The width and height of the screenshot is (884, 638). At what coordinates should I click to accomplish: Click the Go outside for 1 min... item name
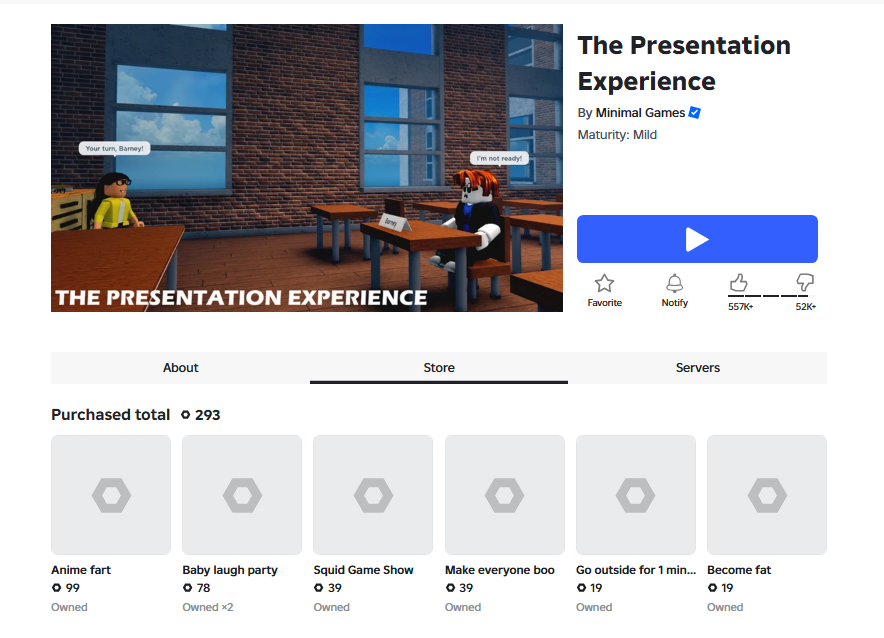(x=635, y=570)
